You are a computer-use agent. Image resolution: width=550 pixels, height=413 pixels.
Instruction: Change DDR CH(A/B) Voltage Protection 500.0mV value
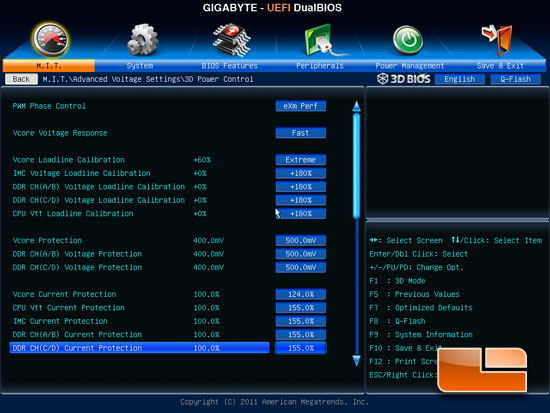(x=301, y=254)
